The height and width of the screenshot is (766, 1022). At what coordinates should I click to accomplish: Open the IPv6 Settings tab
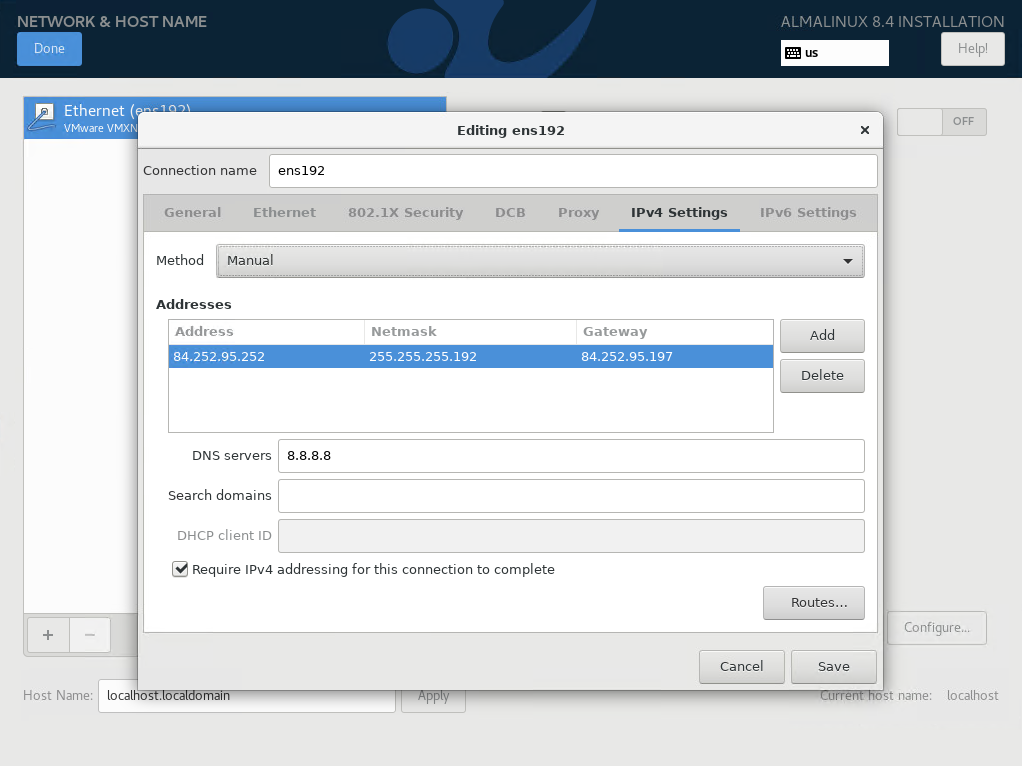pos(808,212)
